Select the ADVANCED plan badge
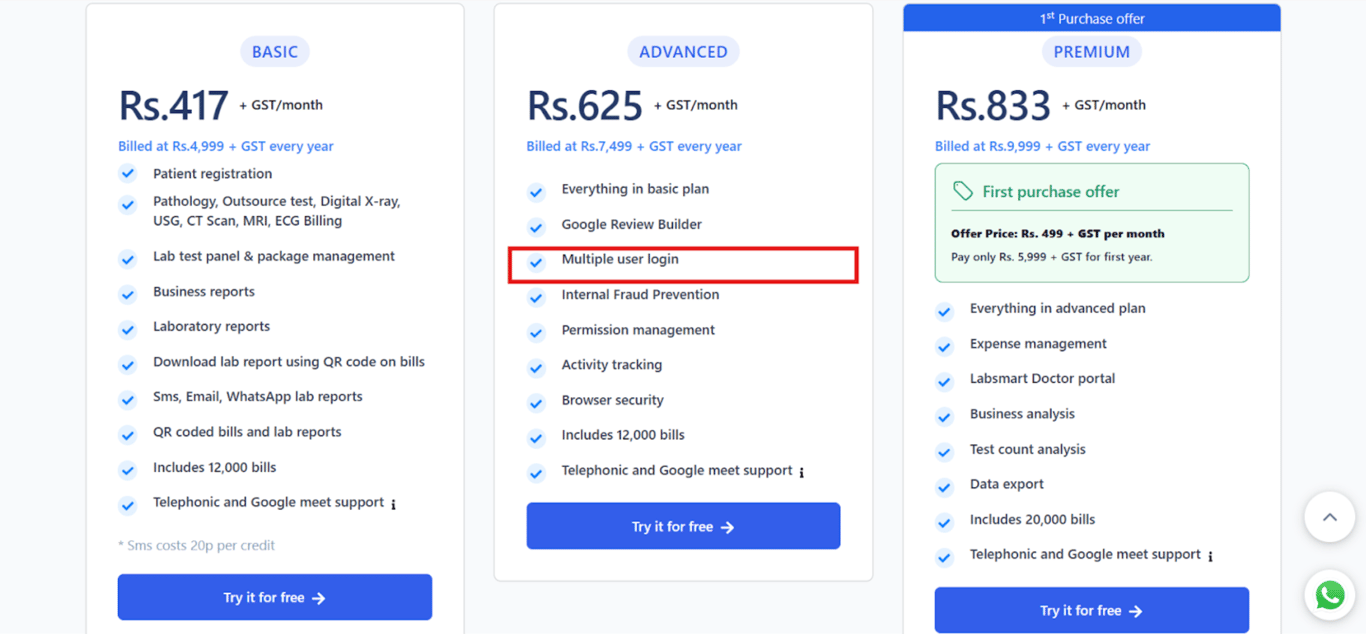1366x634 pixels. coord(683,52)
